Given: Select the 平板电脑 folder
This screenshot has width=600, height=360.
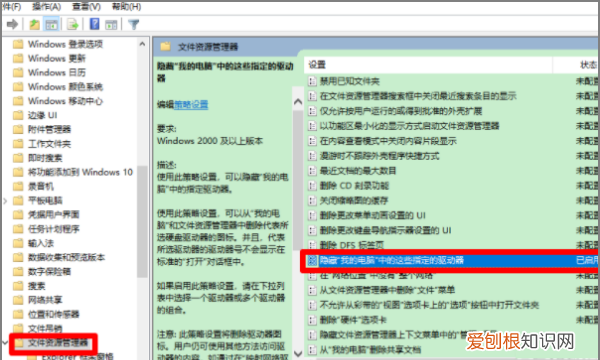Looking at the screenshot, I should pos(45,200).
